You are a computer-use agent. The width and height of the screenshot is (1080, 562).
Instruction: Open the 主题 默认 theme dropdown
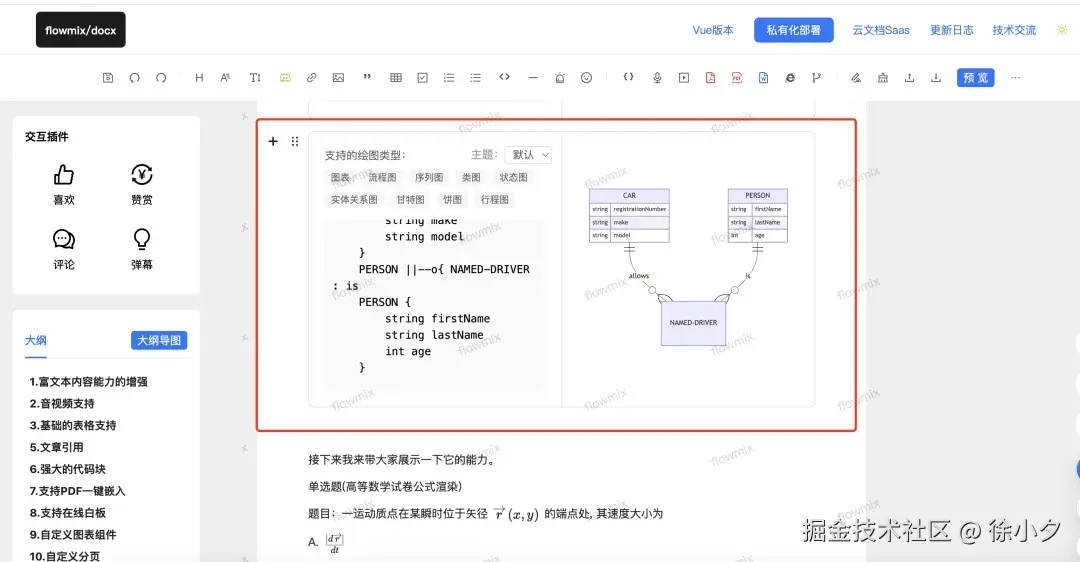528,155
